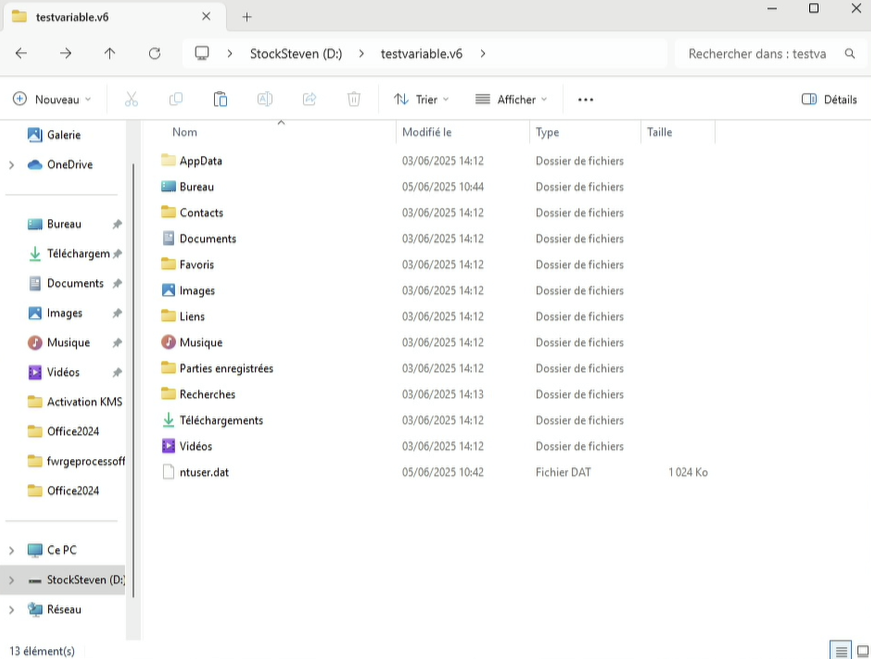
Task: Sort by the Type column header
Action: tap(547, 132)
